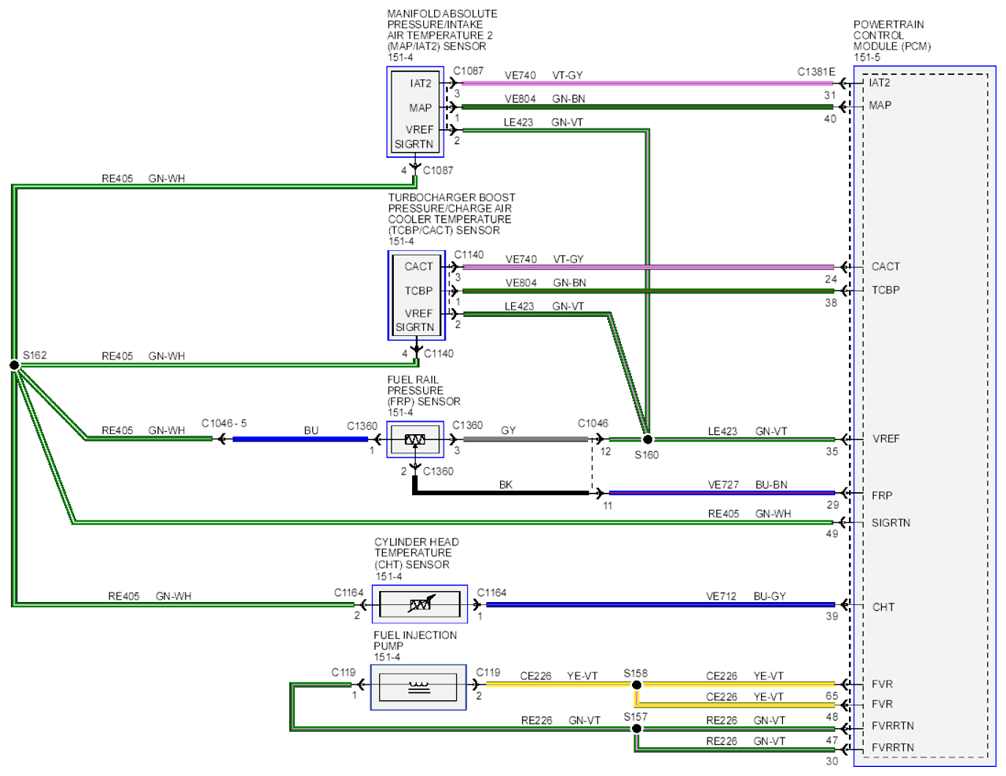Select the TCBP/CACT sensor component box
Image resolution: width=1006 pixels, height=776 pixels.
416,296
